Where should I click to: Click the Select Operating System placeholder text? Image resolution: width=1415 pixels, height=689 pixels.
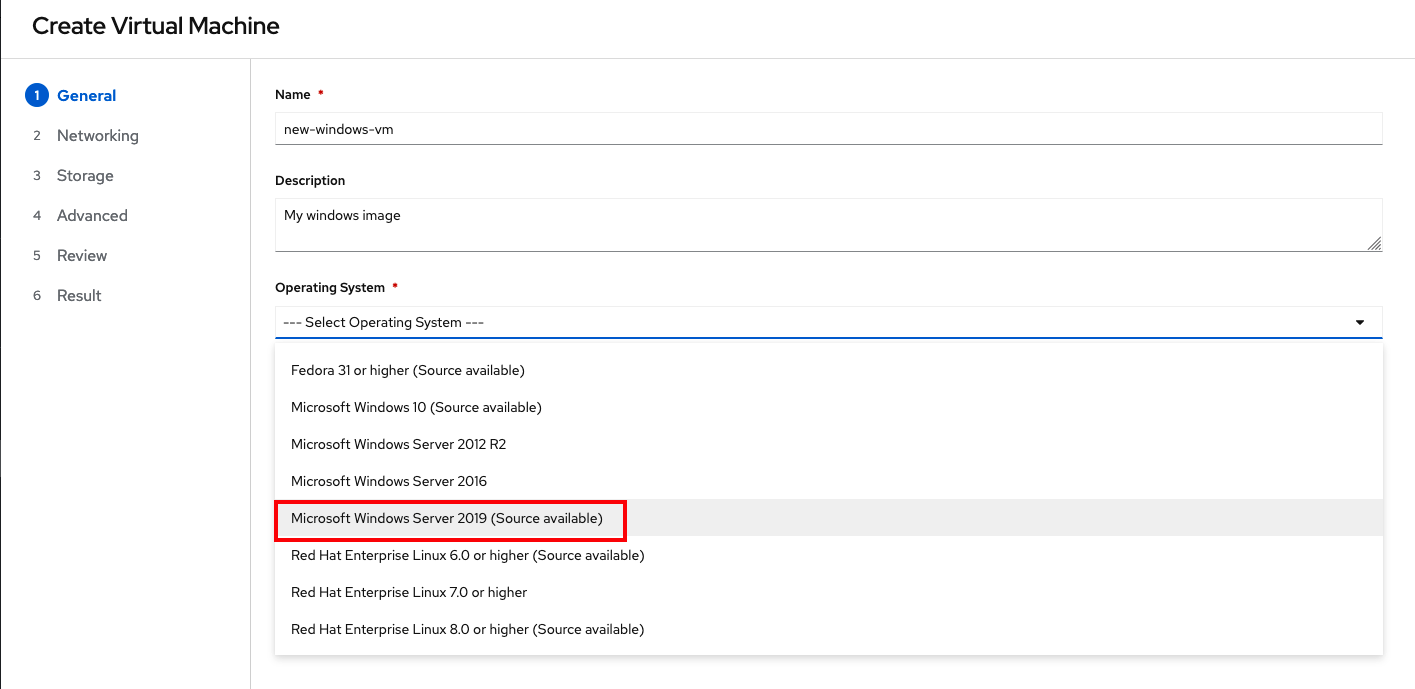coord(384,323)
